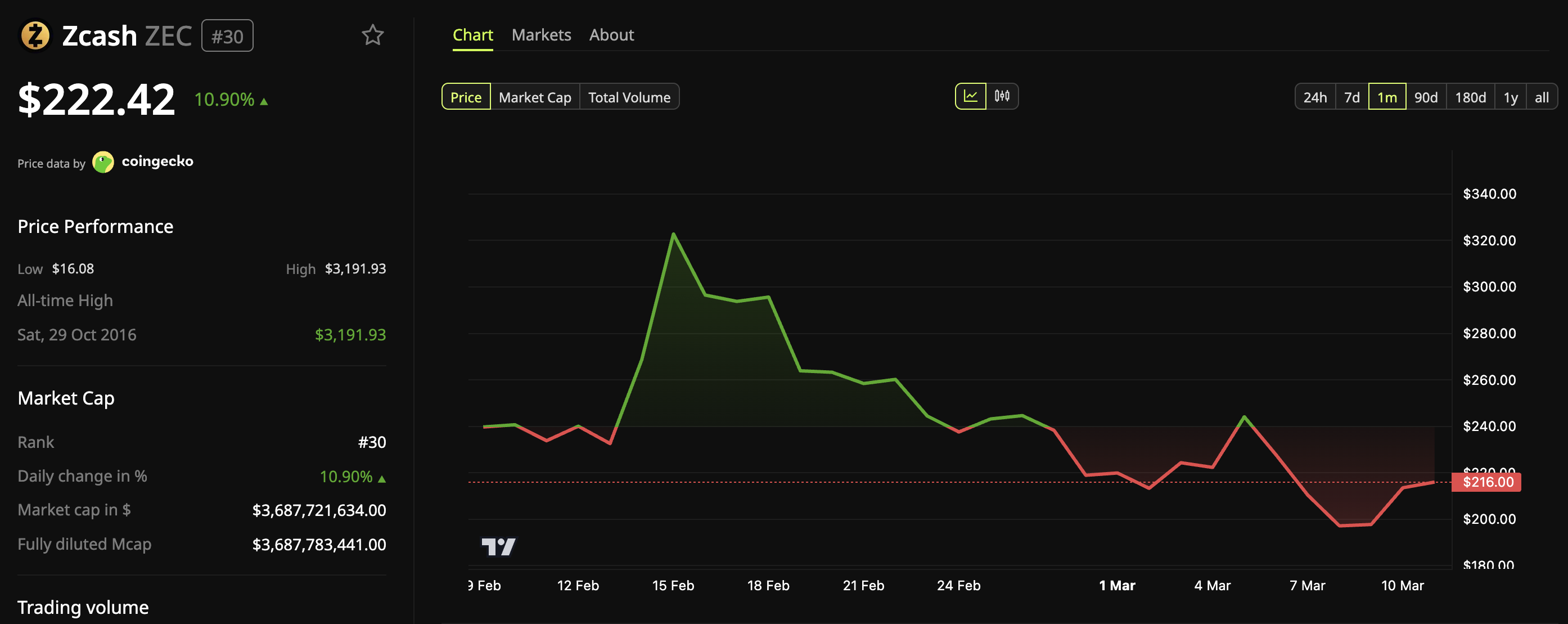Switch to candlestick chart view icon
The width and height of the screenshot is (1568, 624).
coord(1002,97)
